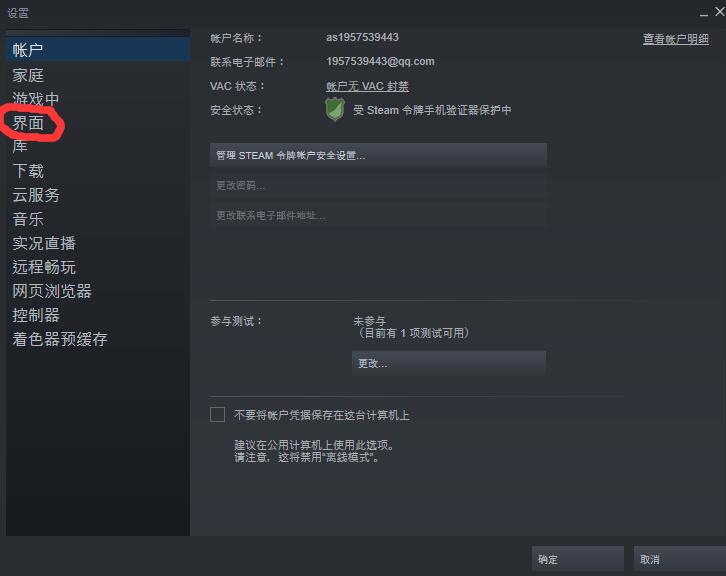726x576 pixels.
Task: Click the 更改密码 button
Action: tap(378, 185)
